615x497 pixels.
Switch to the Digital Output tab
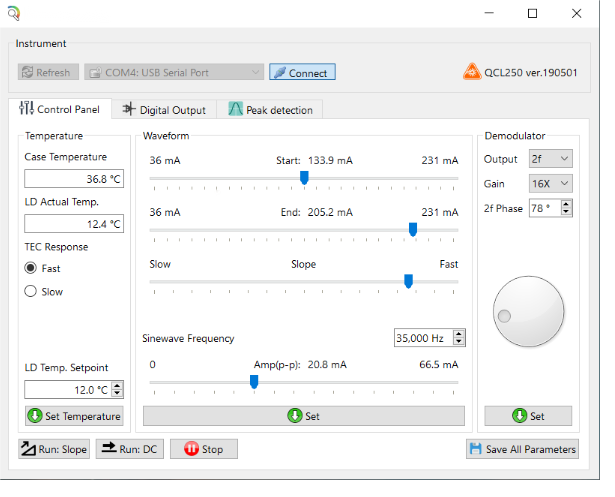pyautogui.click(x=165, y=110)
